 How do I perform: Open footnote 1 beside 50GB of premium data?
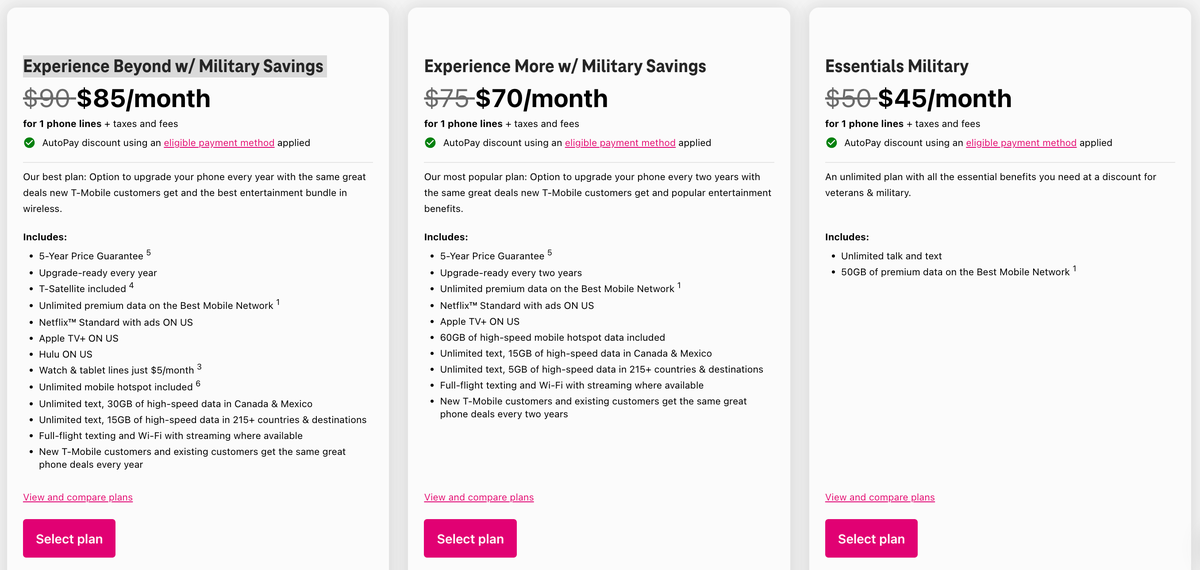(1075, 269)
